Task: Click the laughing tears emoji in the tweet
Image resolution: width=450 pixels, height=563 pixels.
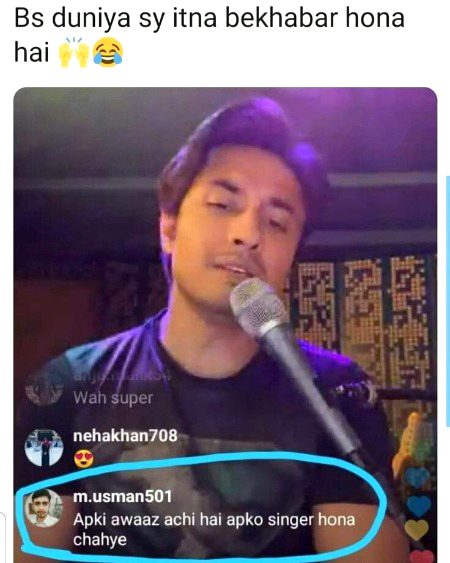Action: click(108, 53)
